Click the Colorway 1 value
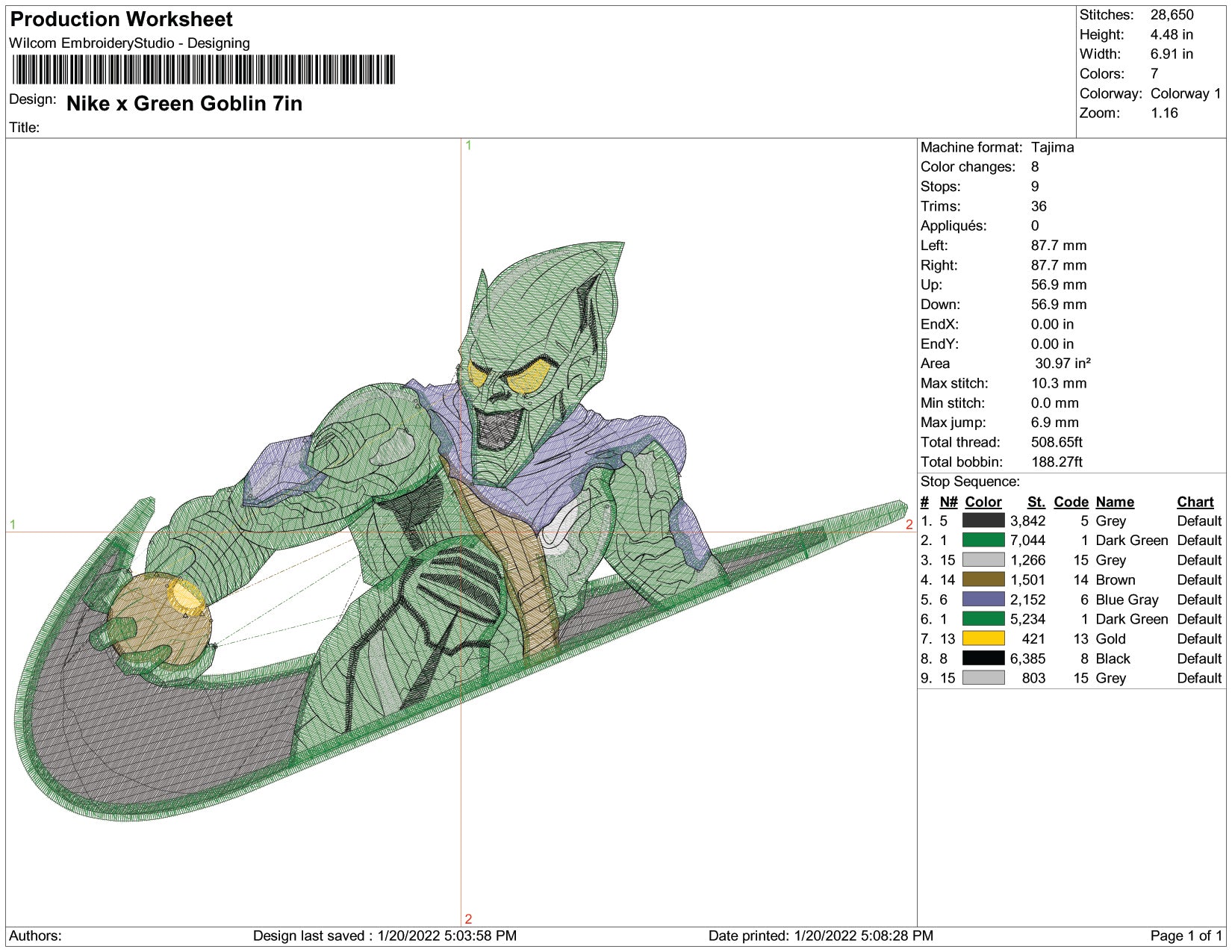This screenshot has height=952, width=1232. pyautogui.click(x=1186, y=93)
